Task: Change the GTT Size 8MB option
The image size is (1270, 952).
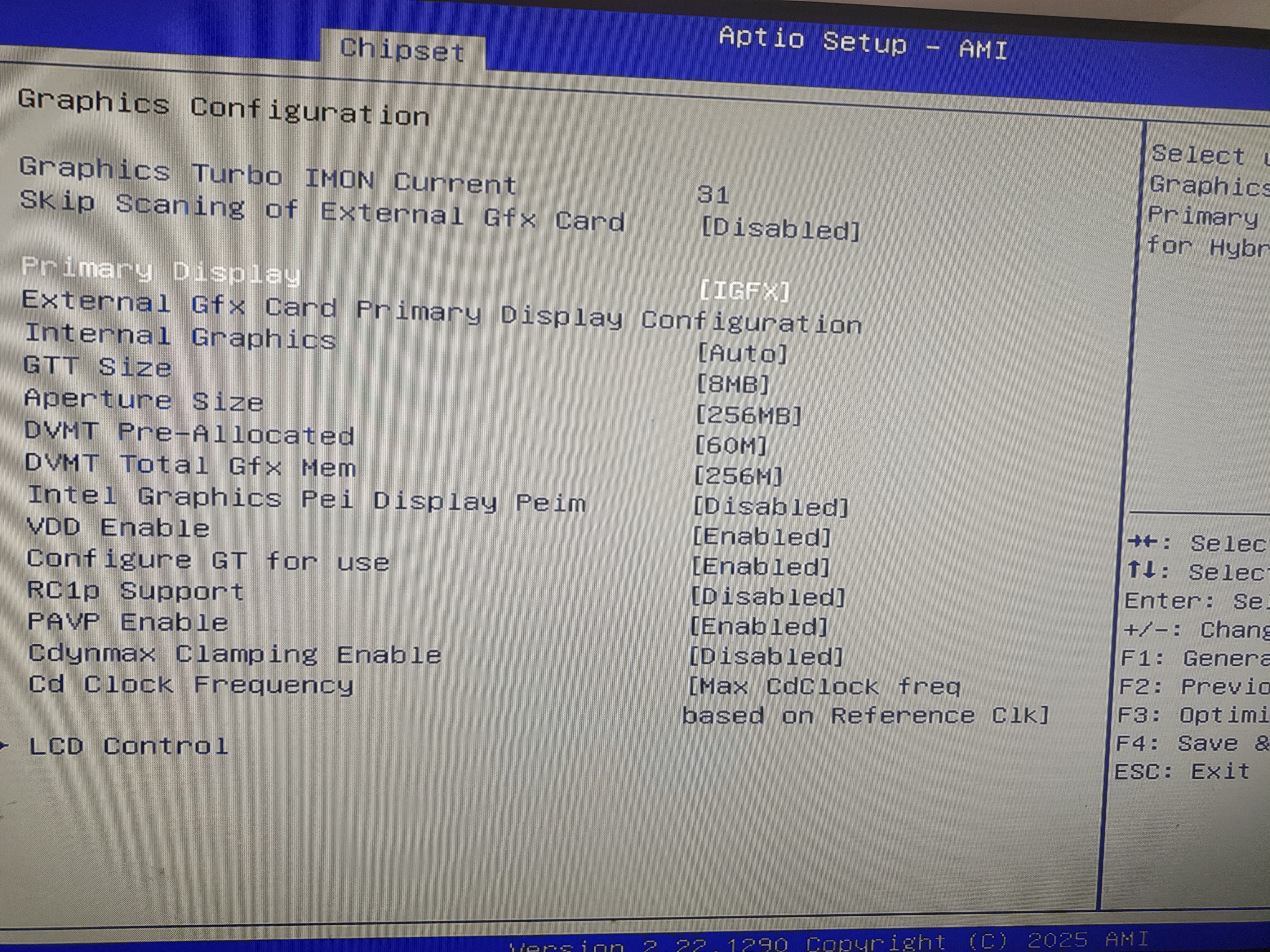Action: click(732, 384)
